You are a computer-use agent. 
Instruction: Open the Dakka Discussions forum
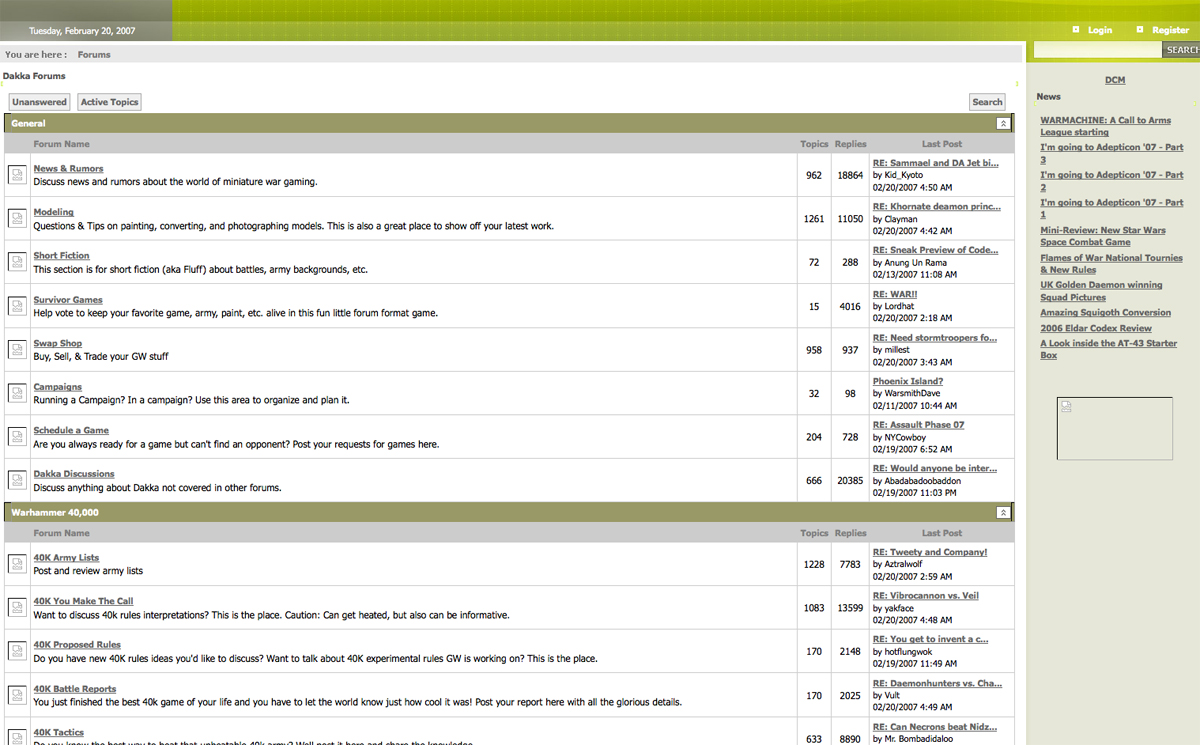(74, 474)
